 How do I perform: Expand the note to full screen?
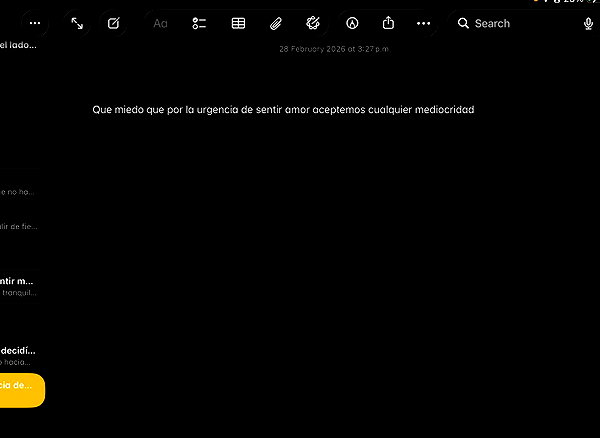coord(77,23)
